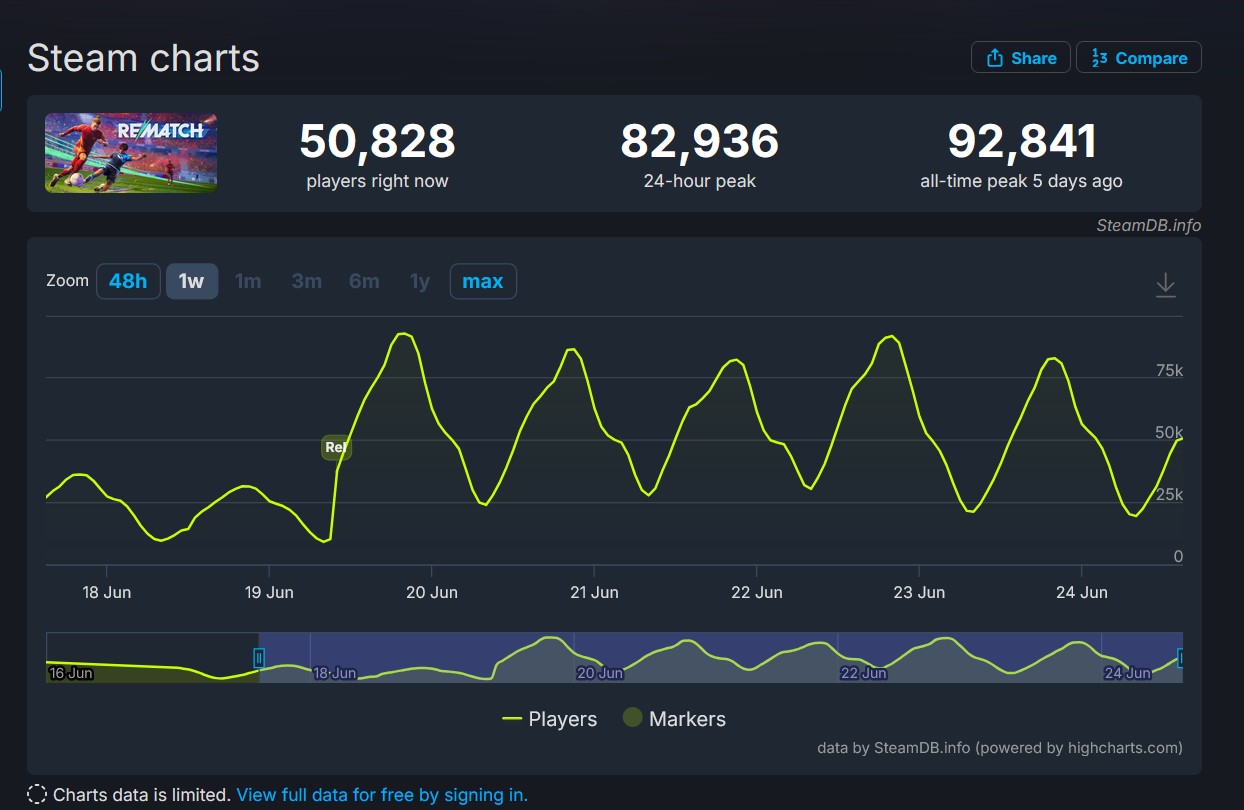
Task: Click the limited data dashed circle icon
Action: [37, 795]
